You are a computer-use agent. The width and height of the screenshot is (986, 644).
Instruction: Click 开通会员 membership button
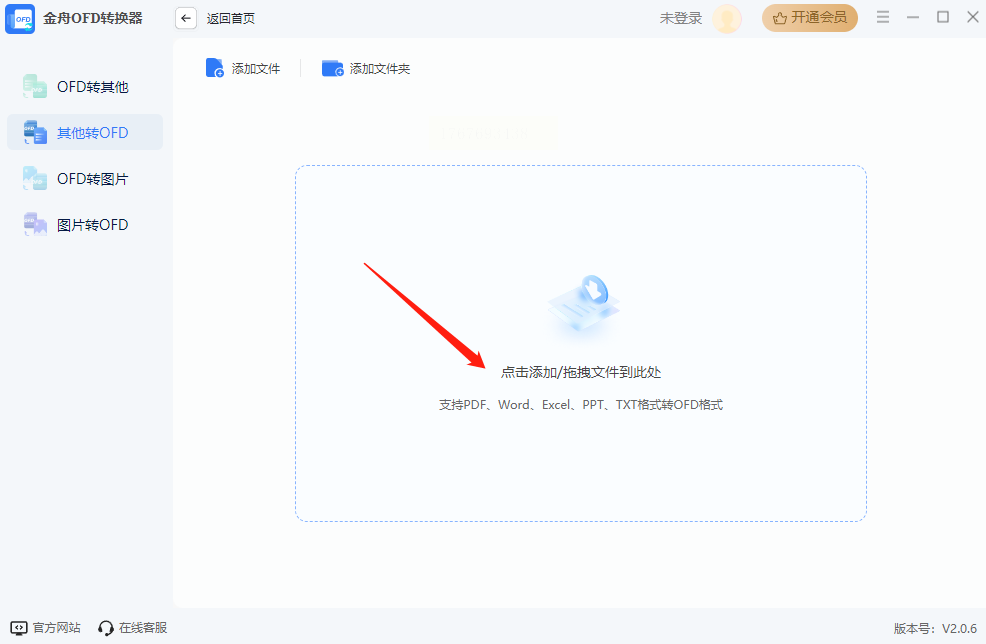pyautogui.click(x=810, y=18)
